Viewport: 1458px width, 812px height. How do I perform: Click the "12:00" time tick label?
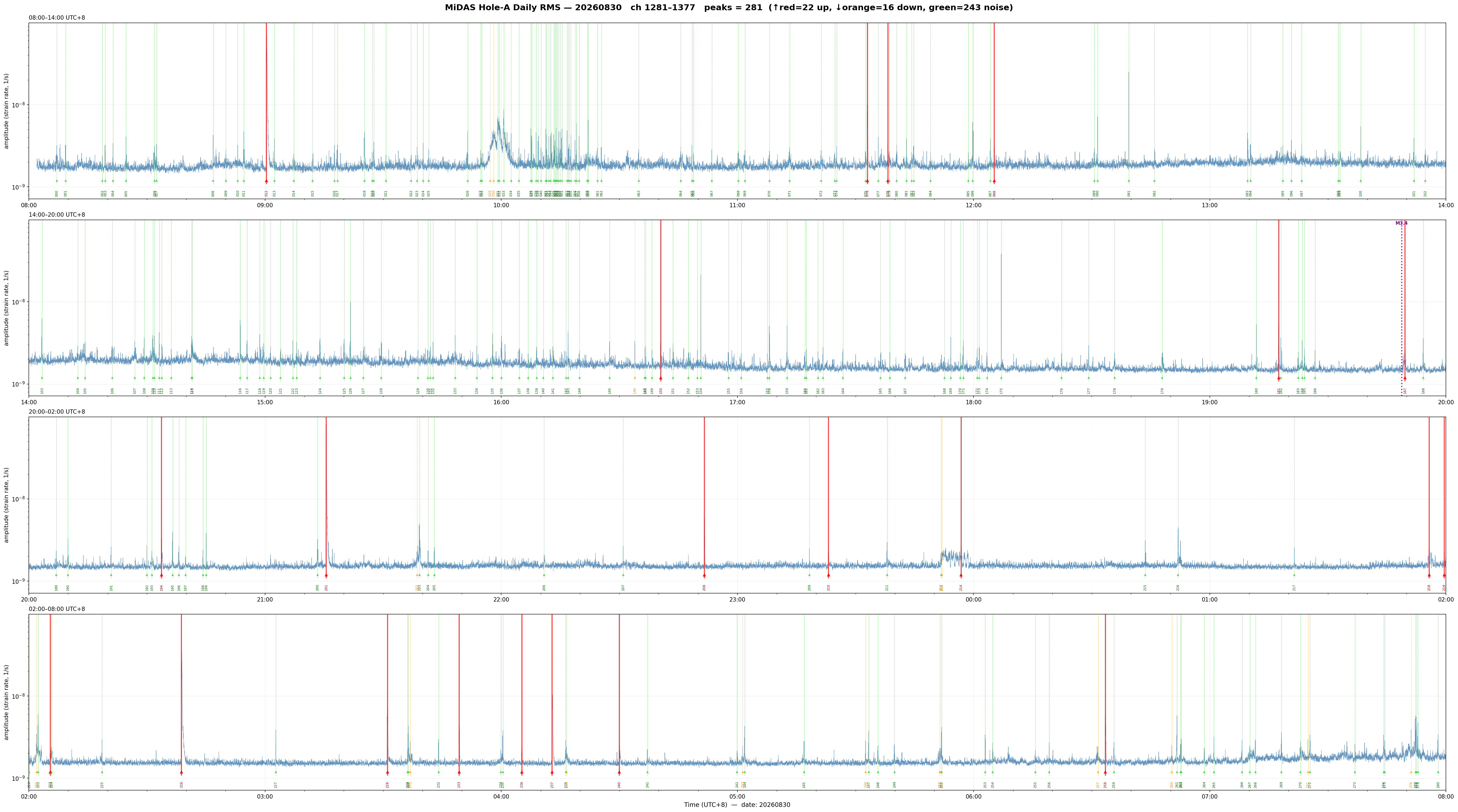(x=973, y=205)
